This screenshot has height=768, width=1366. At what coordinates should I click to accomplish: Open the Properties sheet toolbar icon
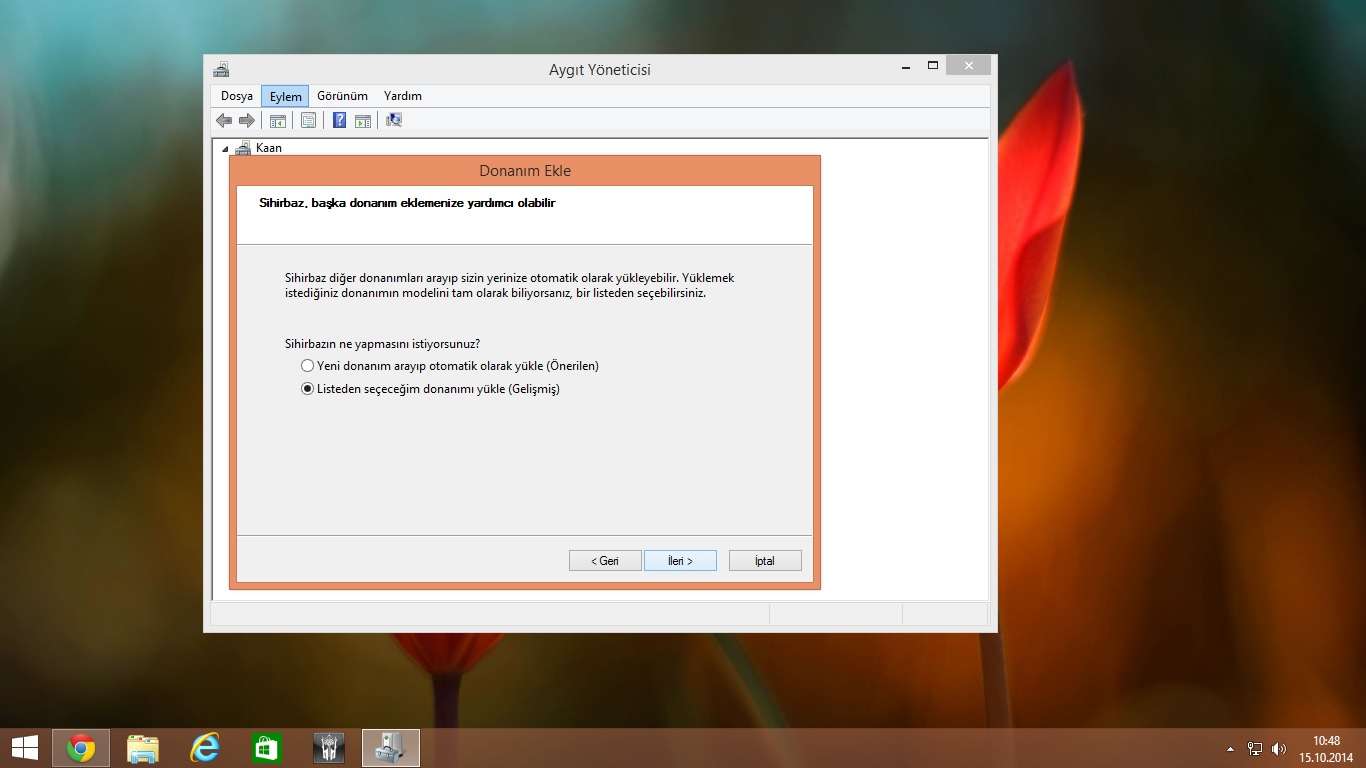308,121
